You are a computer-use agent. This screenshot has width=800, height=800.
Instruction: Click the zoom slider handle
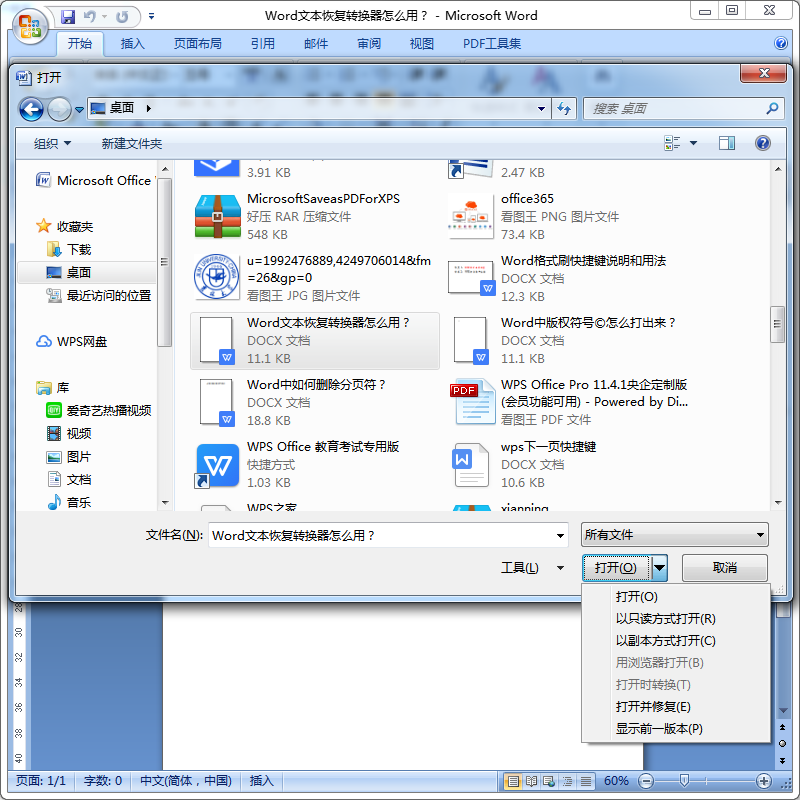pos(684,781)
